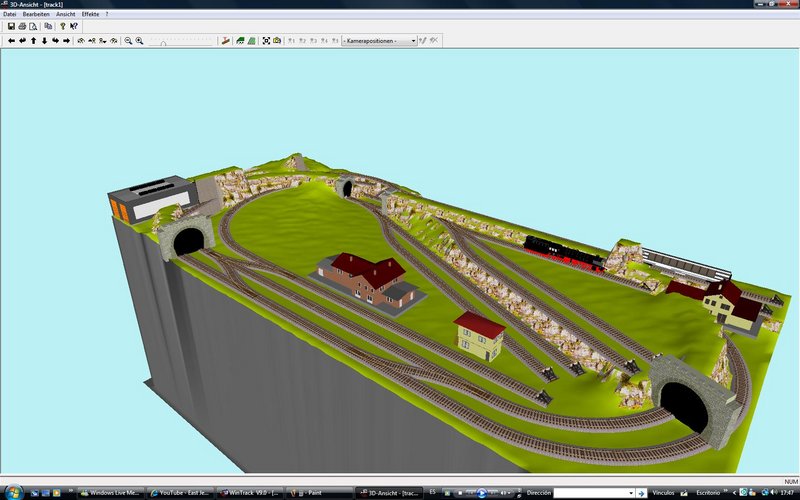
Task: Activate the context help pointer with question mark icon
Action: [x=74, y=26]
